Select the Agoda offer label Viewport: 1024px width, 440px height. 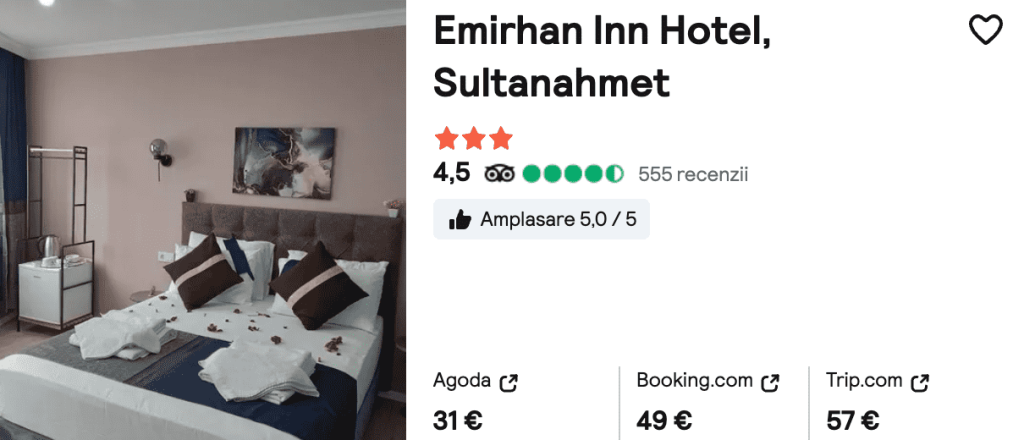[462, 381]
